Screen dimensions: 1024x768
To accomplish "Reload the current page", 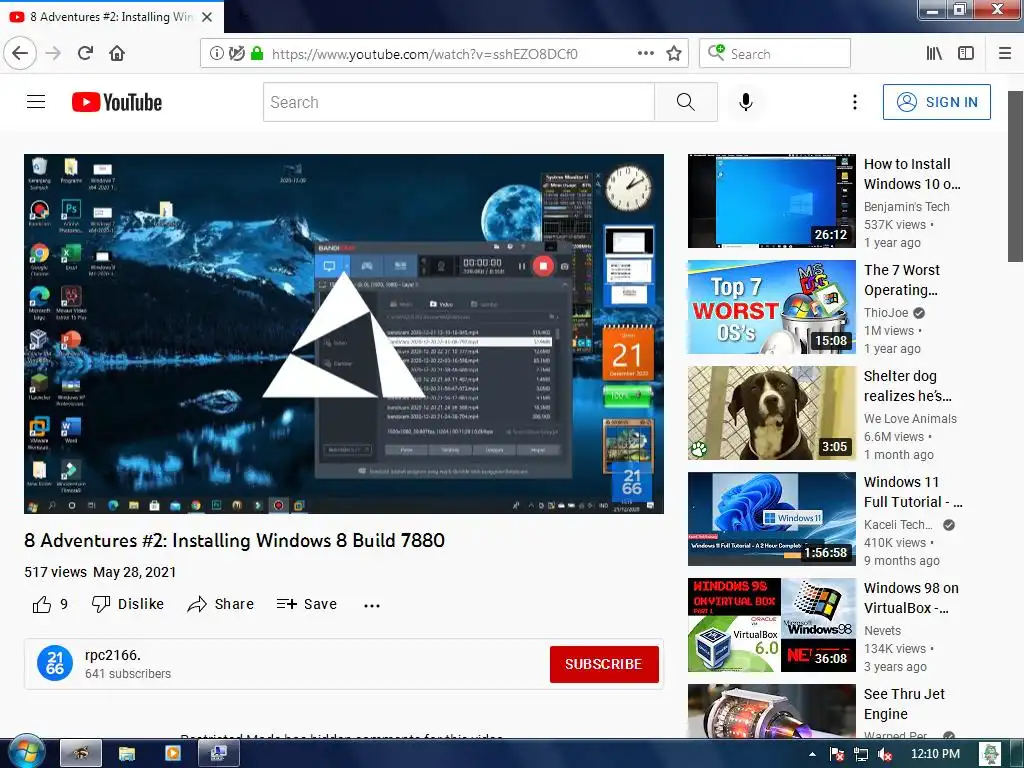I will coord(85,53).
